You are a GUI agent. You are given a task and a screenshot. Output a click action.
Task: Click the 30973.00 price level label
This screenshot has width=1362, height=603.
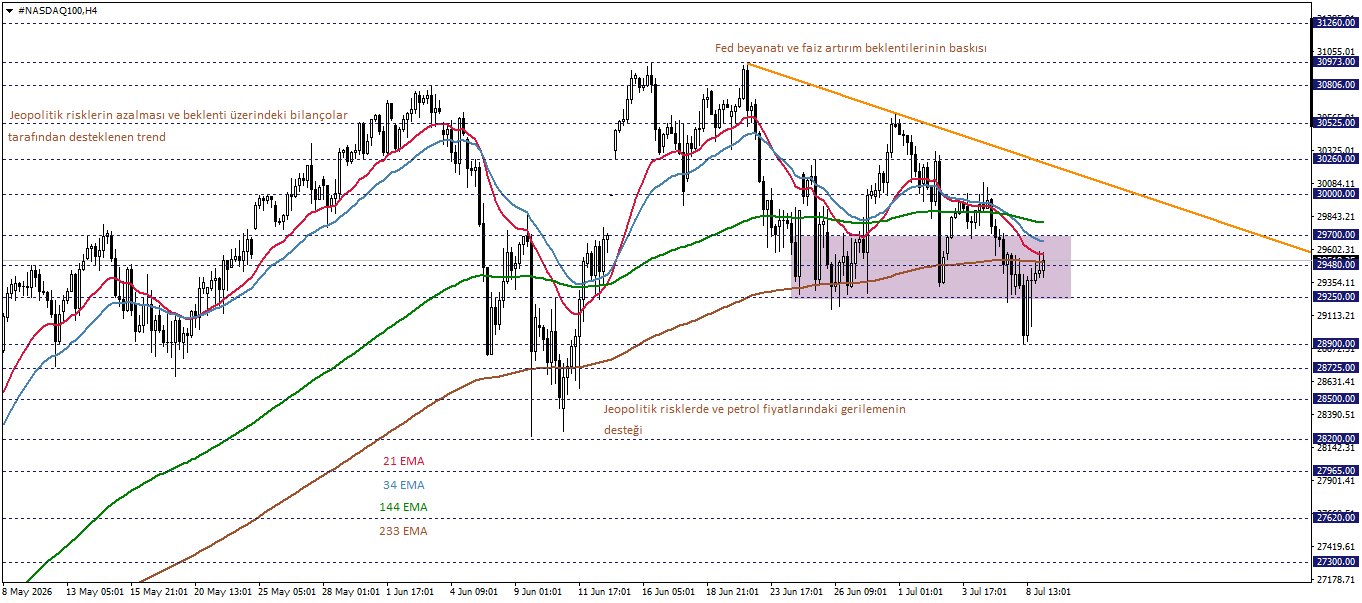coord(1336,62)
